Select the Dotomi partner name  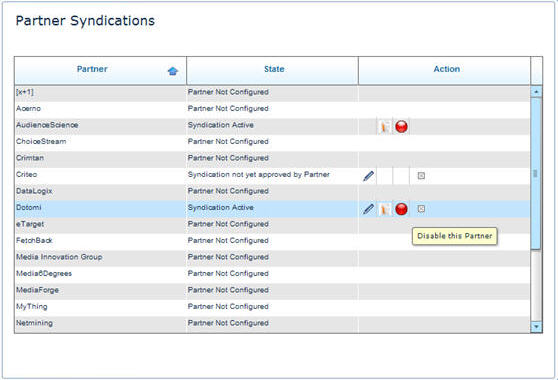coord(28,207)
